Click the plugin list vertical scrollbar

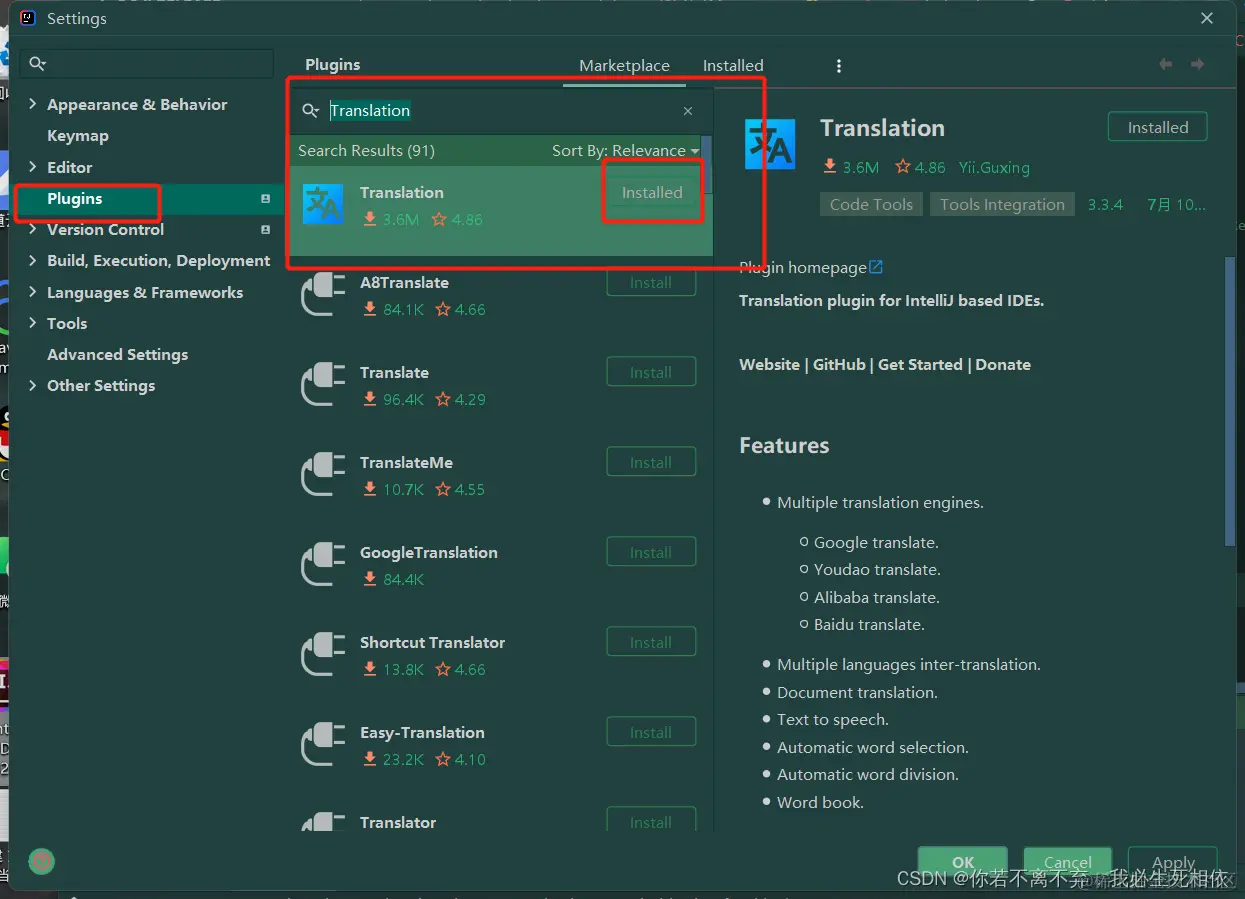(x=707, y=164)
